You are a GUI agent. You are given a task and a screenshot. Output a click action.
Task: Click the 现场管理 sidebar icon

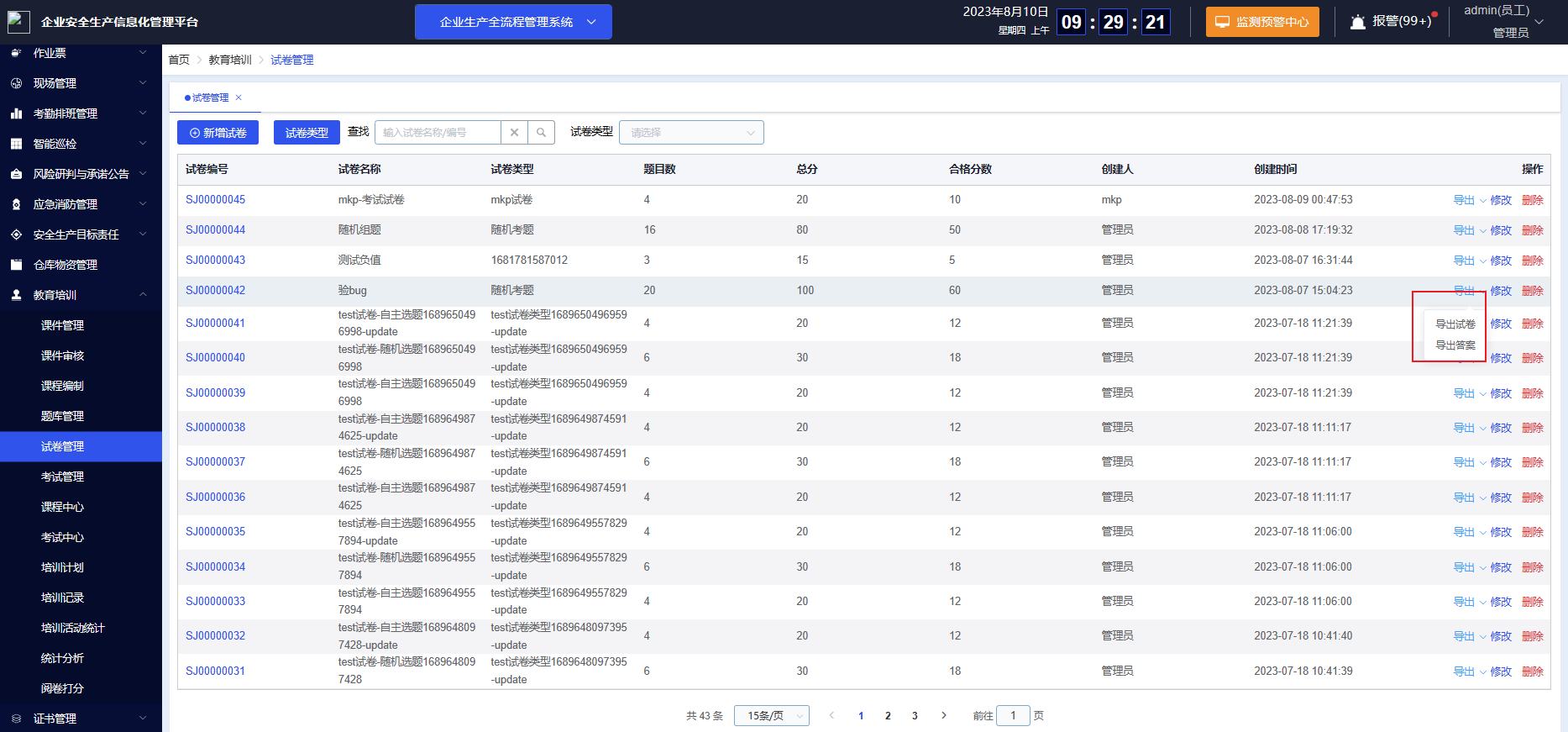tap(16, 83)
